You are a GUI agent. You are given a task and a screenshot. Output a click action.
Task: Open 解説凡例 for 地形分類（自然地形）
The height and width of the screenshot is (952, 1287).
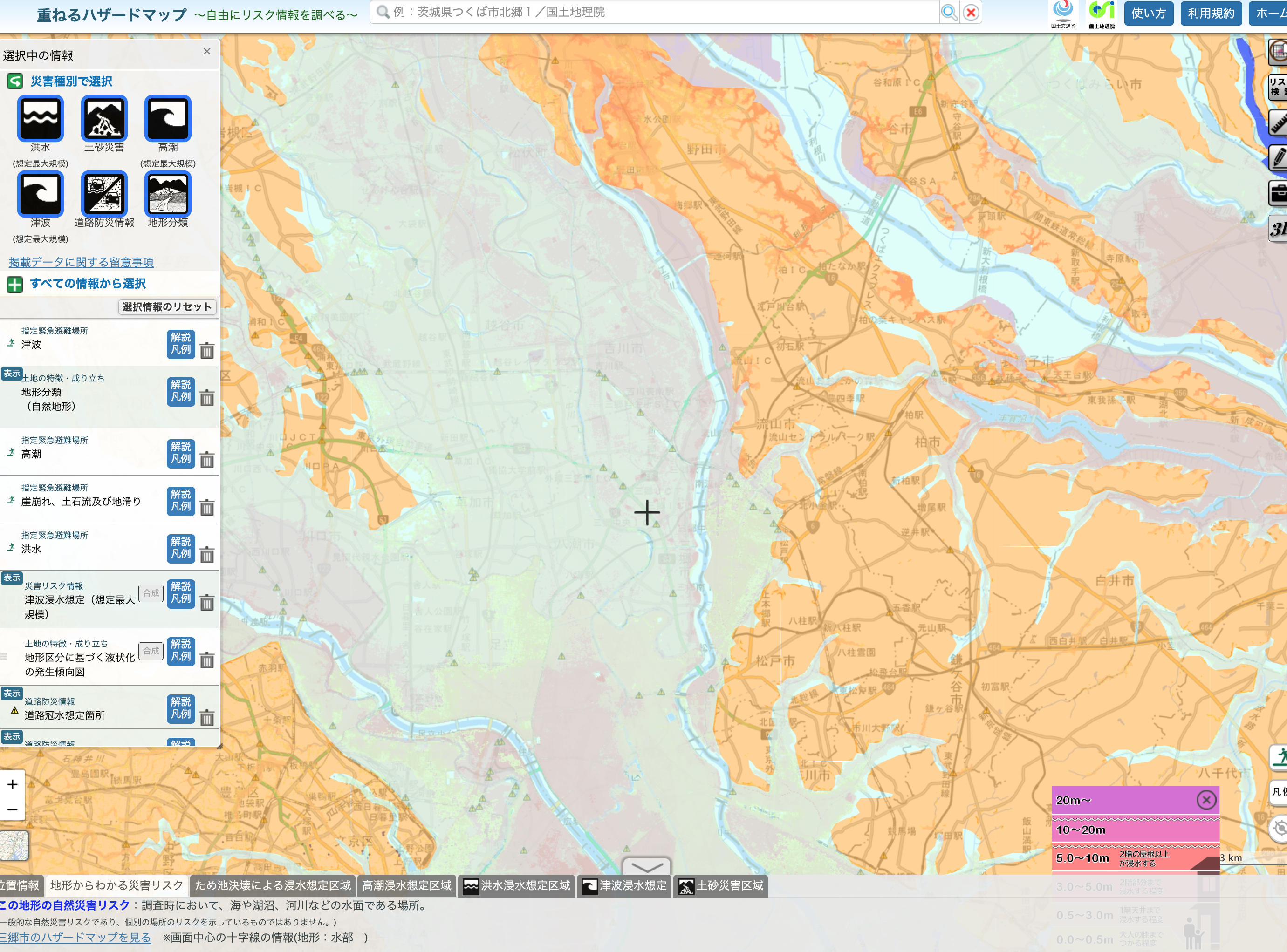pos(180,392)
